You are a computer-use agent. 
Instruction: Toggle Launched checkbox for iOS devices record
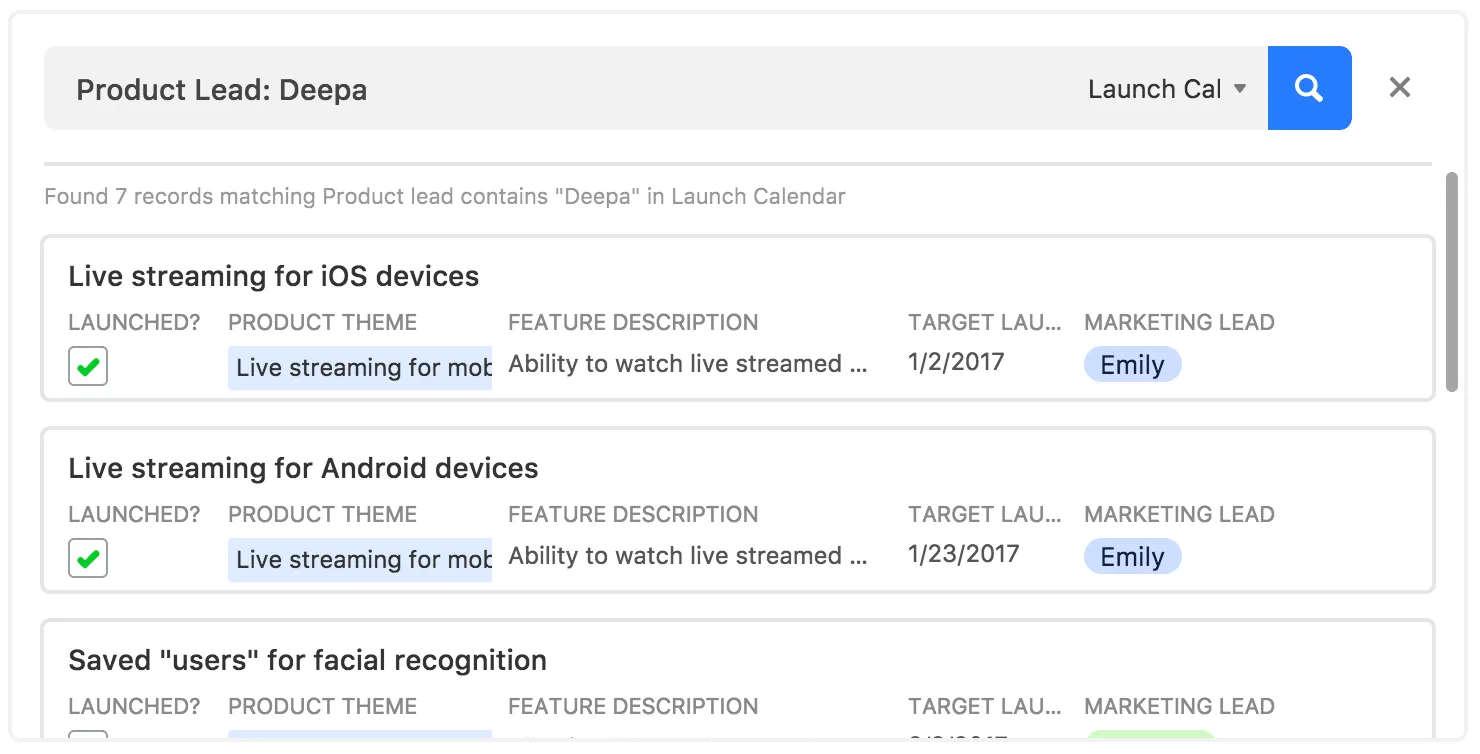coord(88,366)
